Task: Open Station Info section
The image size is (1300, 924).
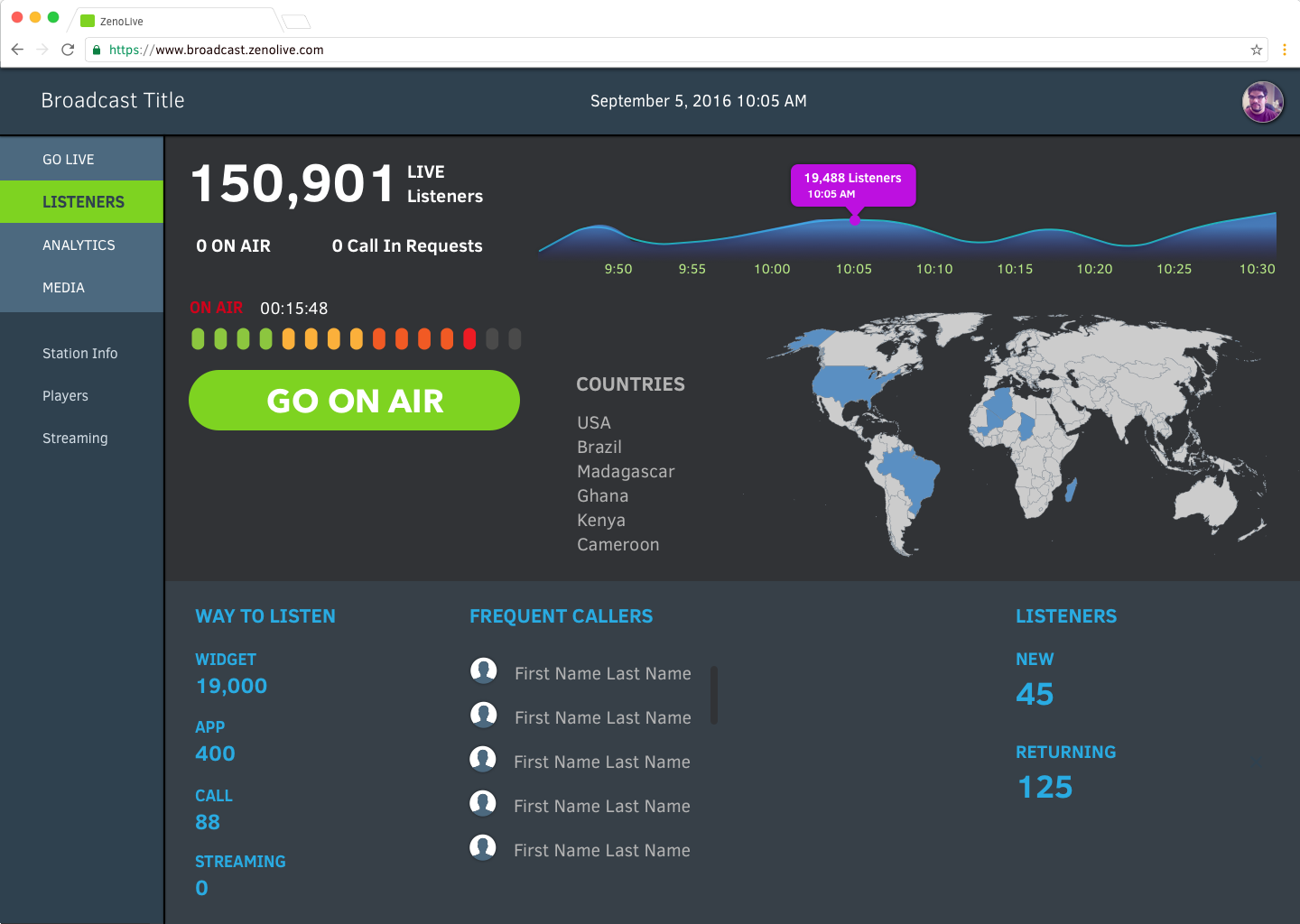Action: [x=80, y=353]
